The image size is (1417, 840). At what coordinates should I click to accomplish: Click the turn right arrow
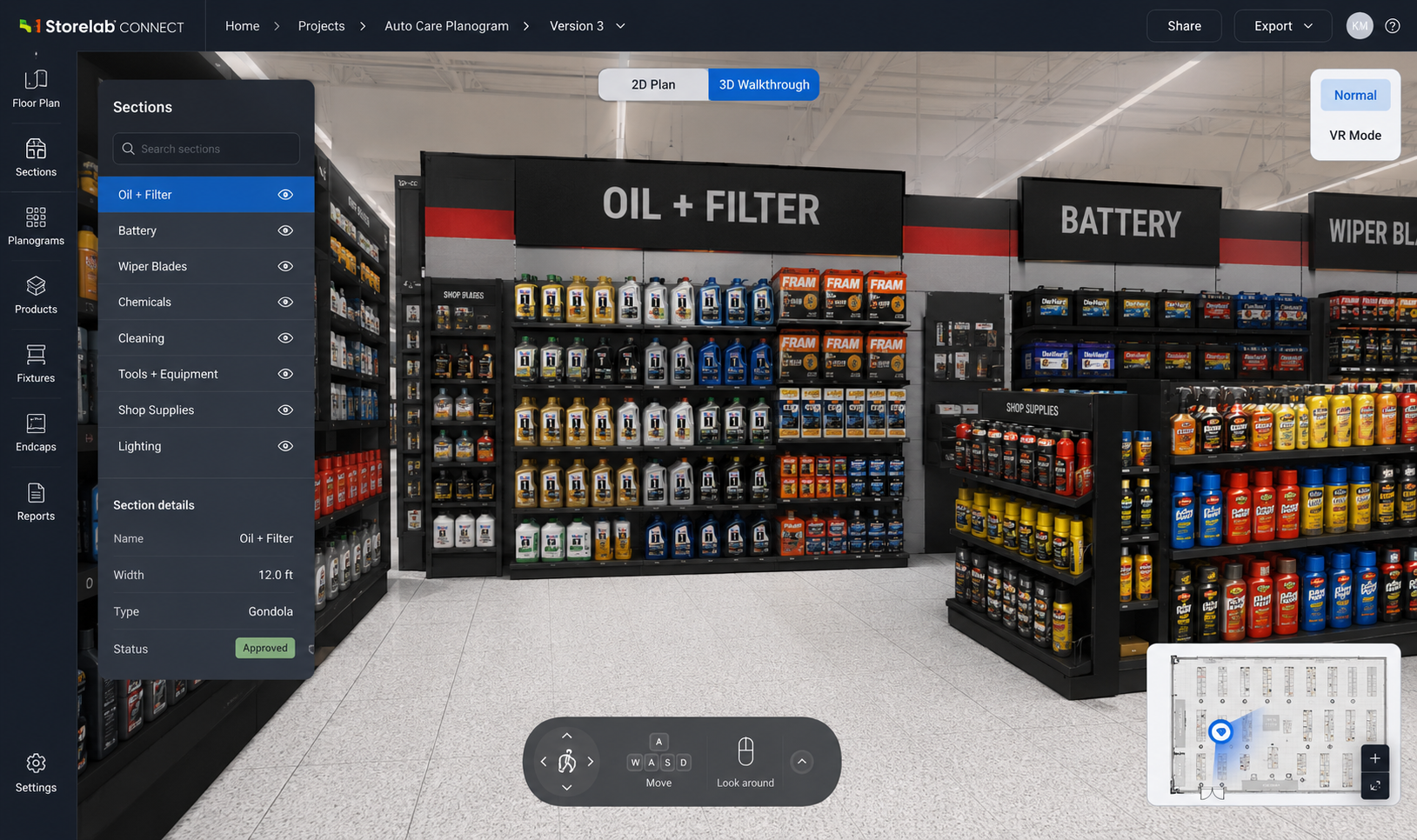[590, 762]
